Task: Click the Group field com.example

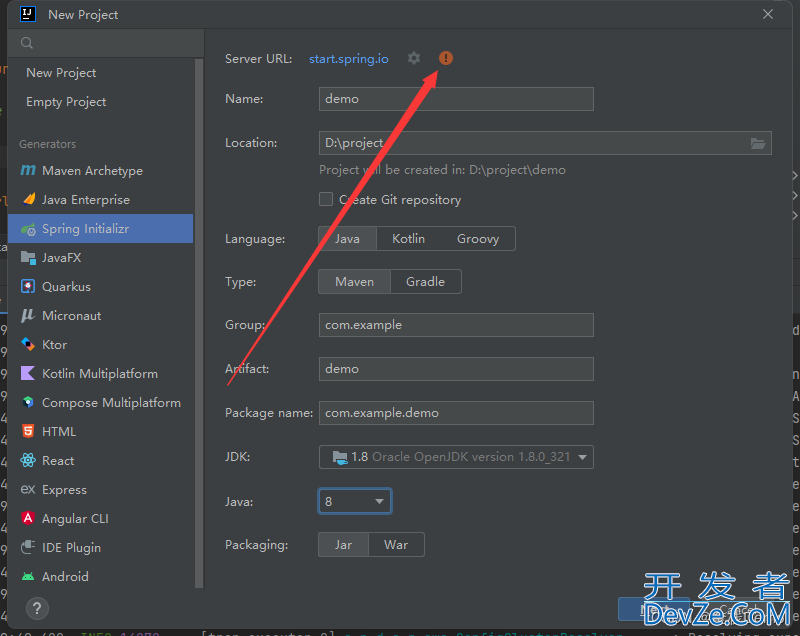Action: (456, 325)
